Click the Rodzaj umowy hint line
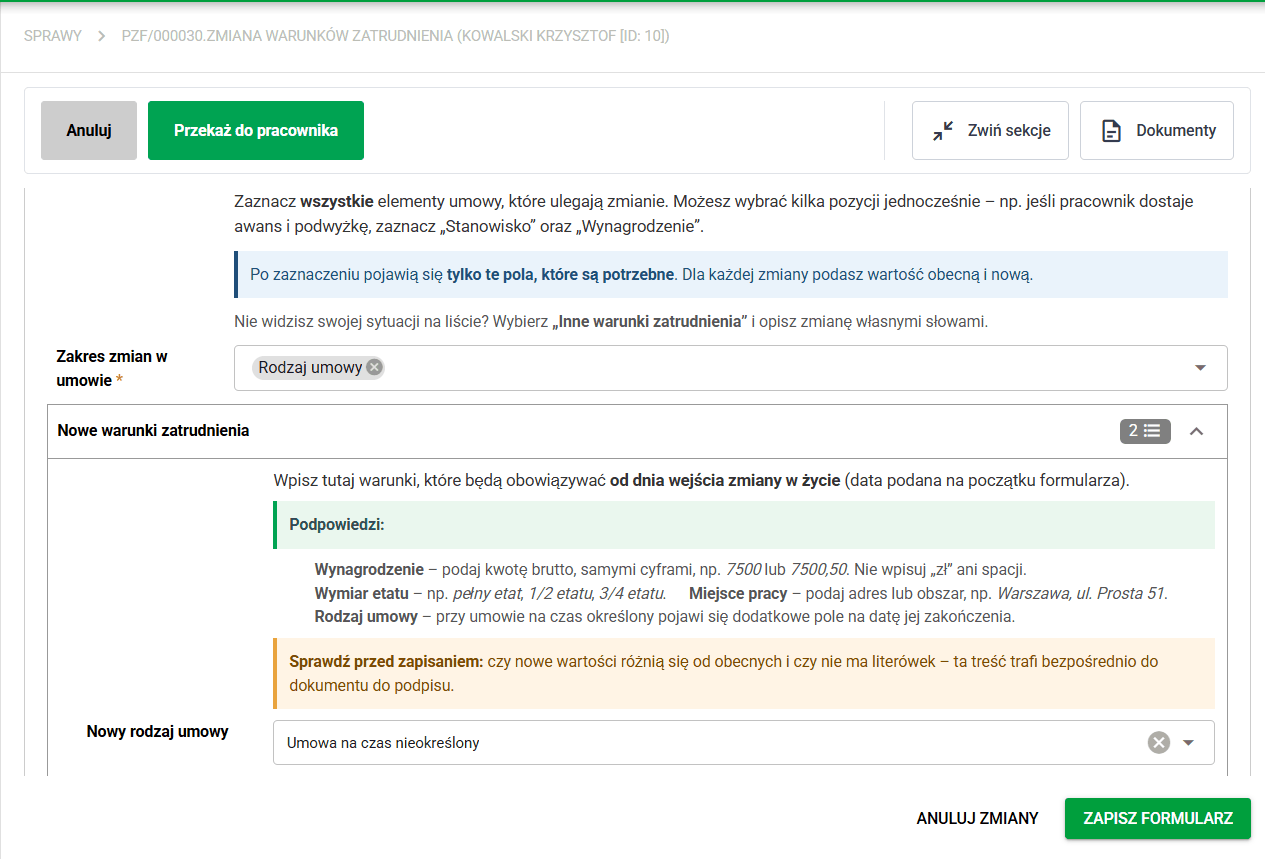 (x=664, y=616)
